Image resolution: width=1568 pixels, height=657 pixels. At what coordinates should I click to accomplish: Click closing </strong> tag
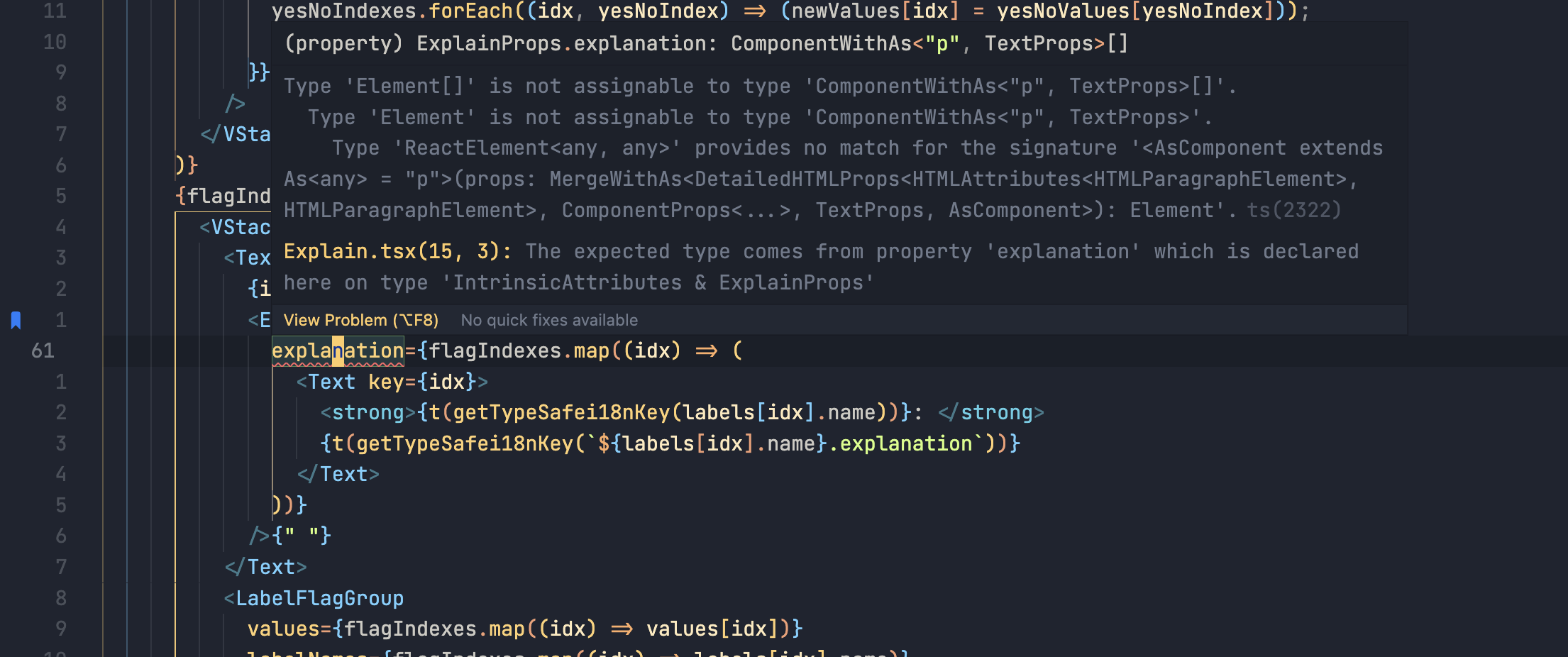[990, 412]
